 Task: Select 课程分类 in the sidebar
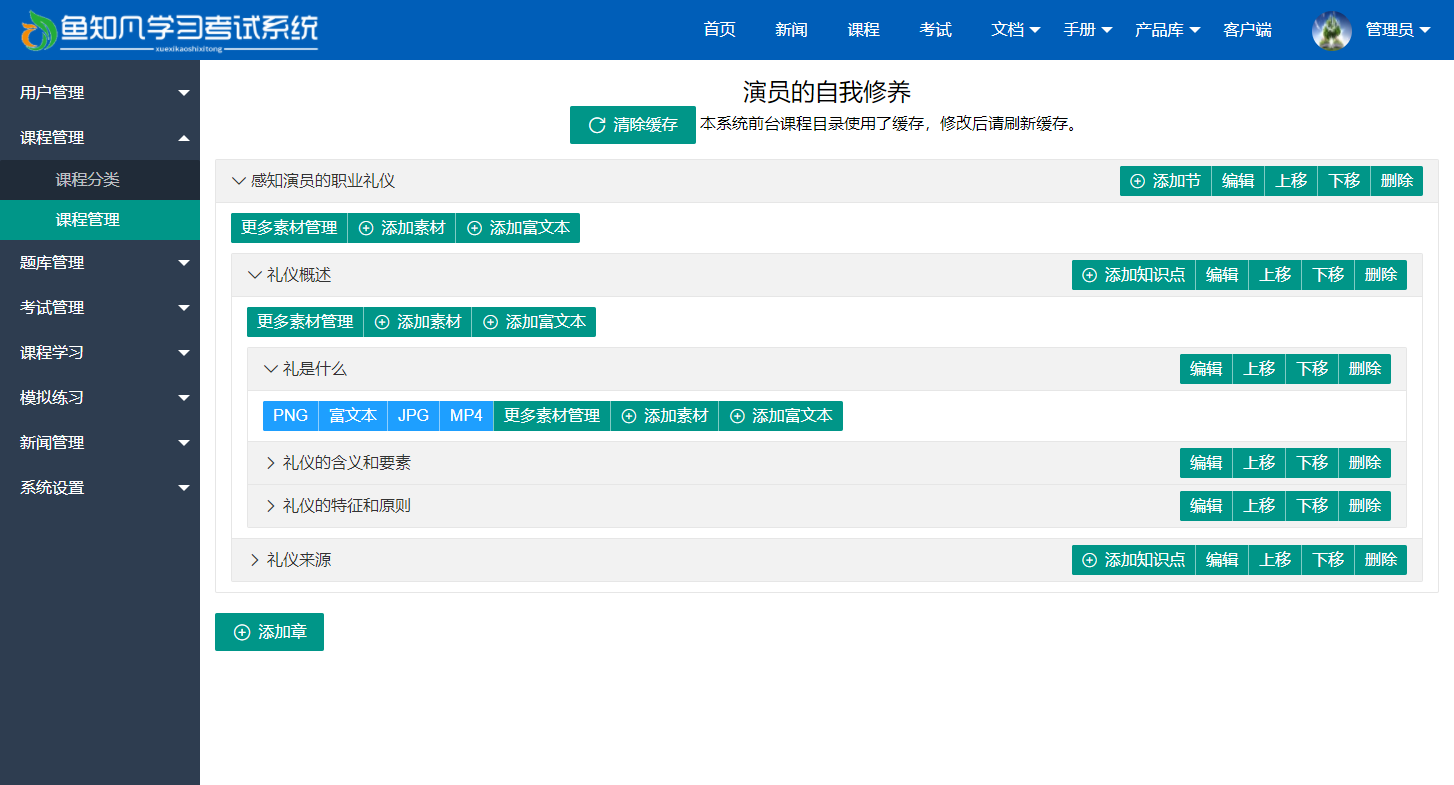tap(100, 180)
